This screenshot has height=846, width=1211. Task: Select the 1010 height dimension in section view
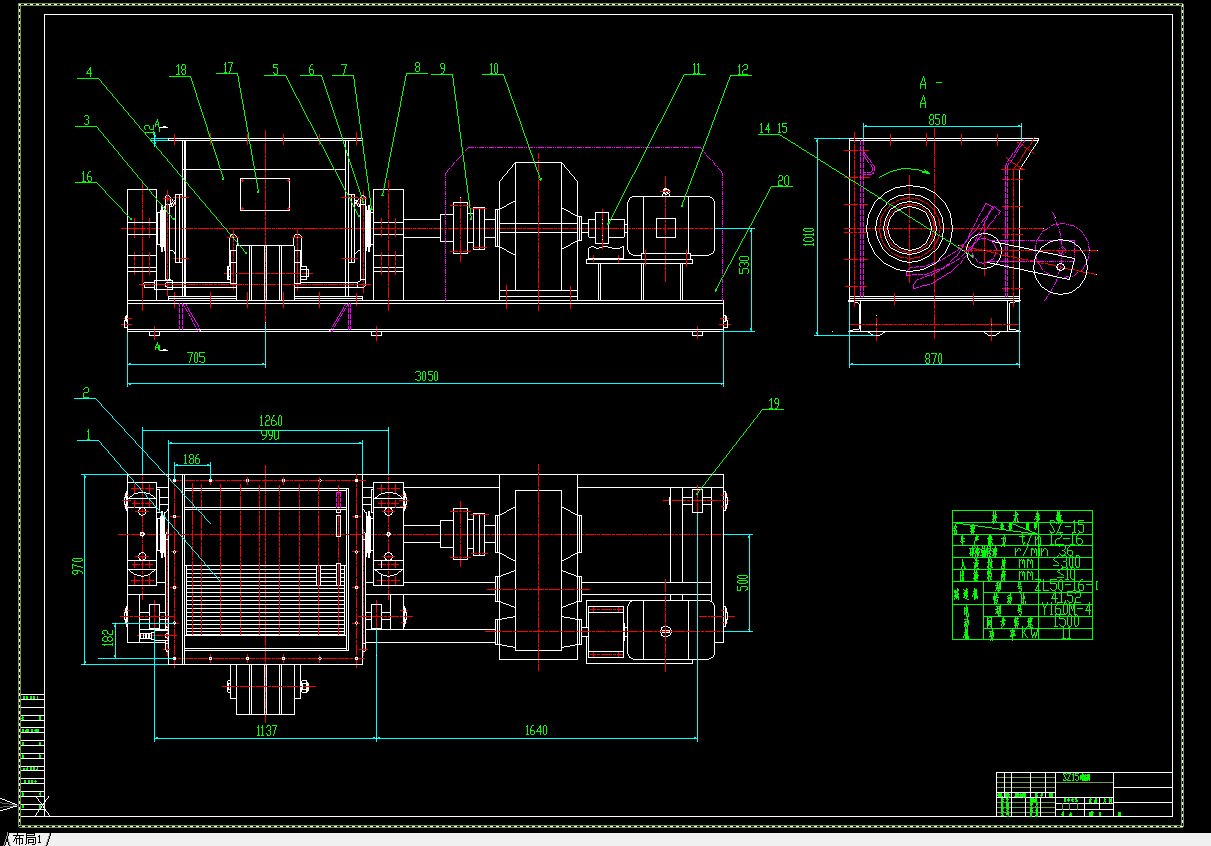[809, 237]
